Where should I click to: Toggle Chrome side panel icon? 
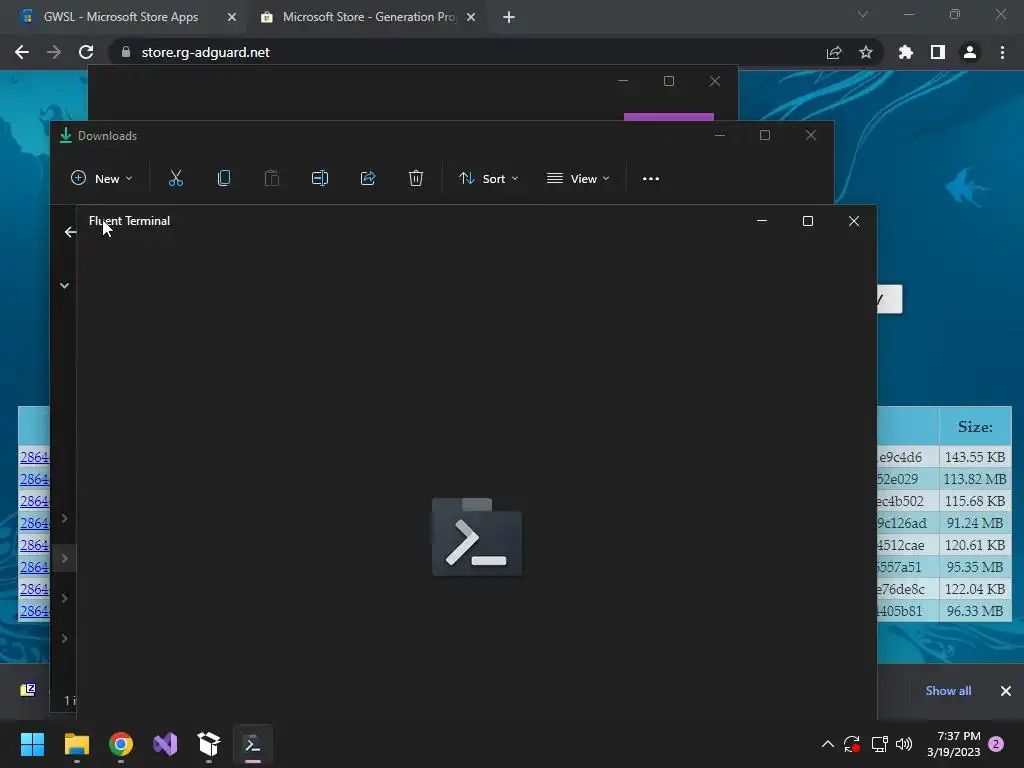coord(938,52)
